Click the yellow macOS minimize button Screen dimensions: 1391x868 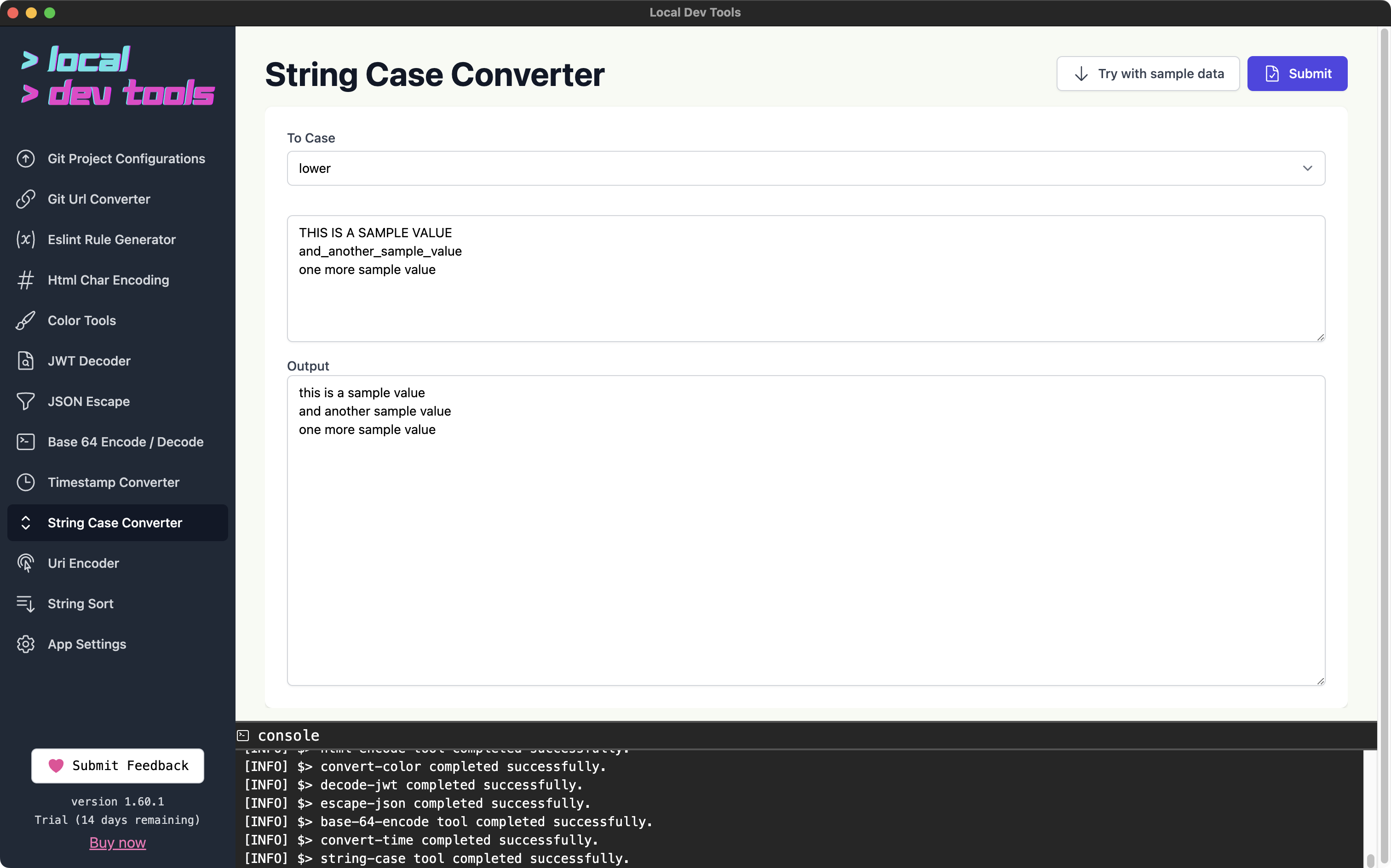point(32,12)
